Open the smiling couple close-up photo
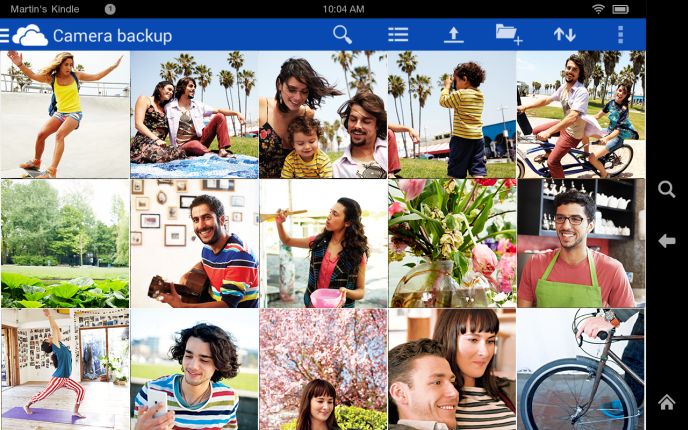Viewport: 688px width, 430px height. coord(452,369)
